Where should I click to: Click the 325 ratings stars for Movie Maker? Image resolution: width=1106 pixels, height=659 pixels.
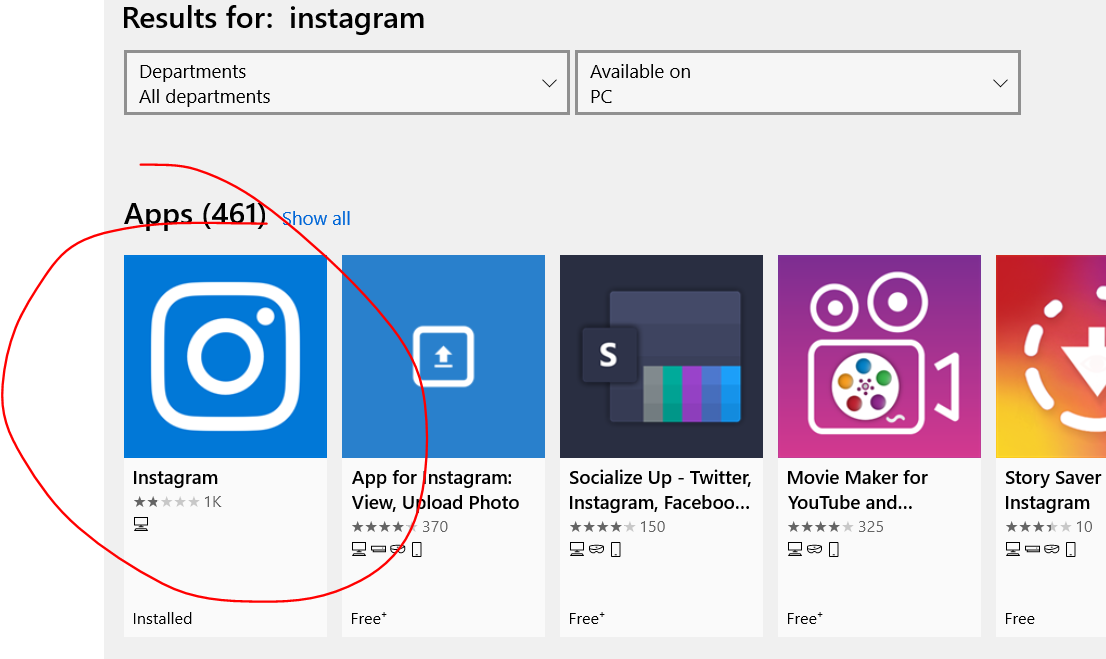click(820, 526)
